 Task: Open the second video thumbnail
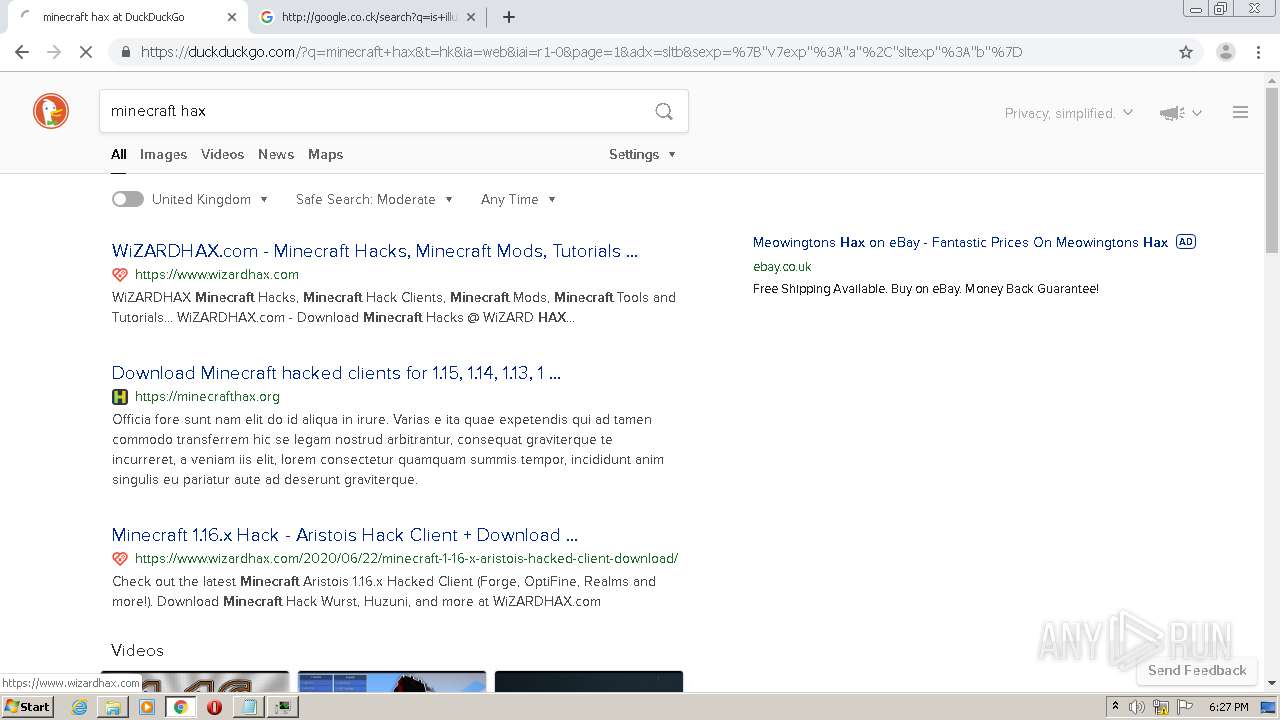pyautogui.click(x=392, y=681)
